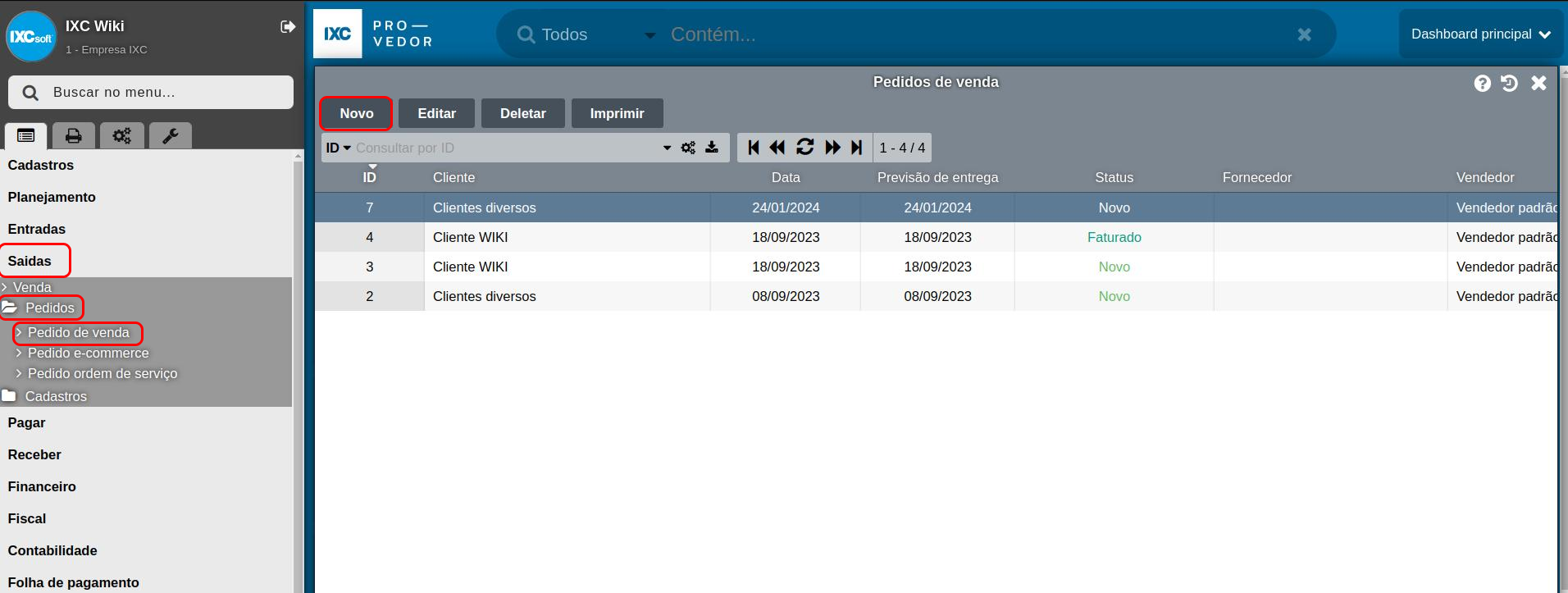Click the IXCsoft round logo
The height and width of the screenshot is (593, 1568).
31,36
